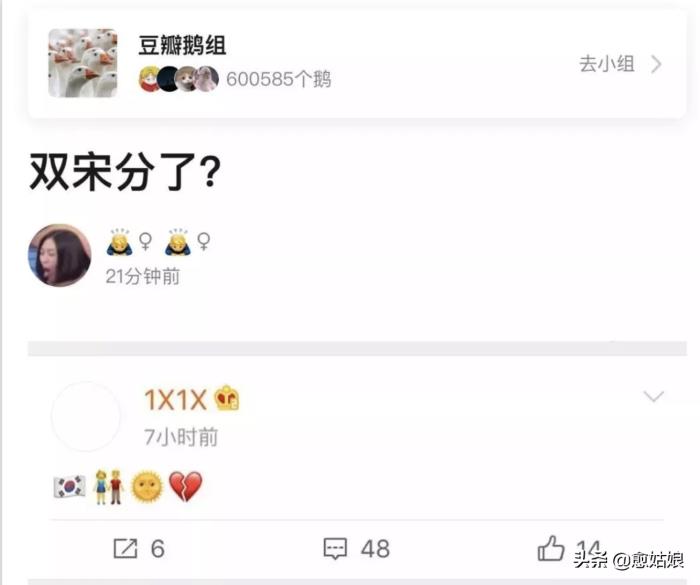
Task: Open the 豆瓣鹅组 group avatar
Action: point(83,63)
